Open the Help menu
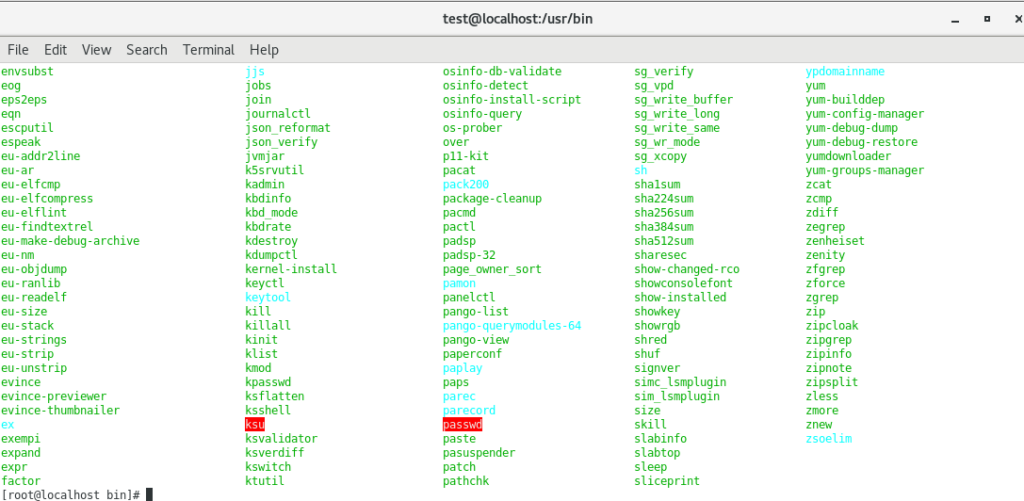 pyautogui.click(x=264, y=50)
